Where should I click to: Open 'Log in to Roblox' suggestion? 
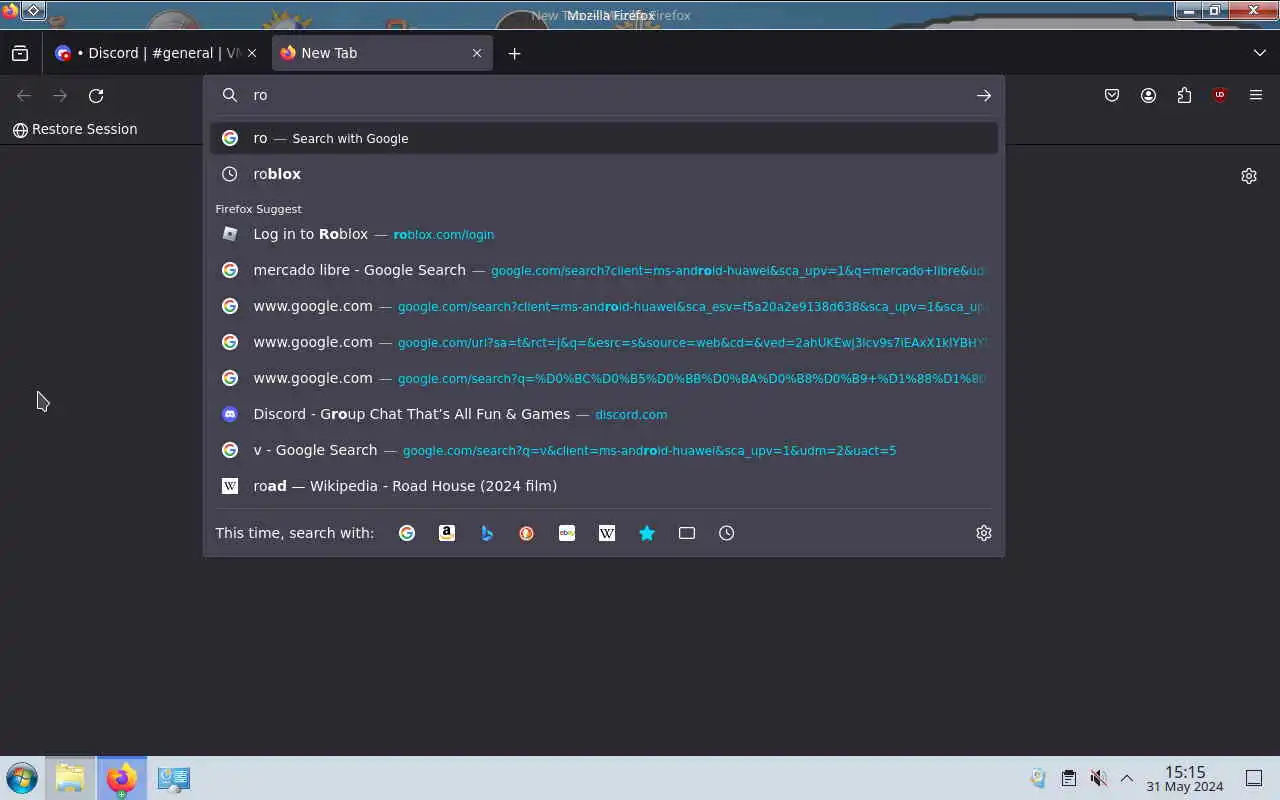click(604, 234)
